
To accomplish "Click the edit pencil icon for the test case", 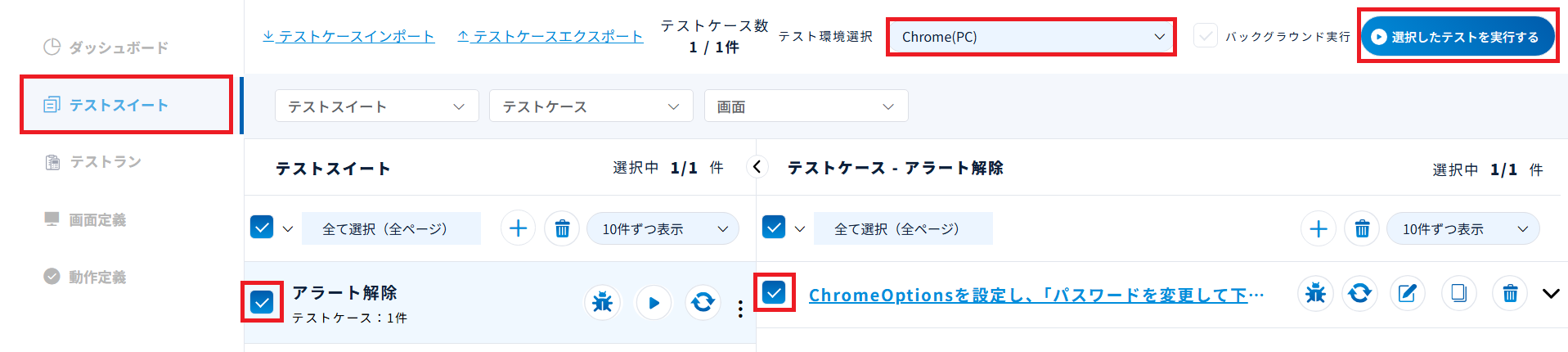I will click(x=1407, y=293).
